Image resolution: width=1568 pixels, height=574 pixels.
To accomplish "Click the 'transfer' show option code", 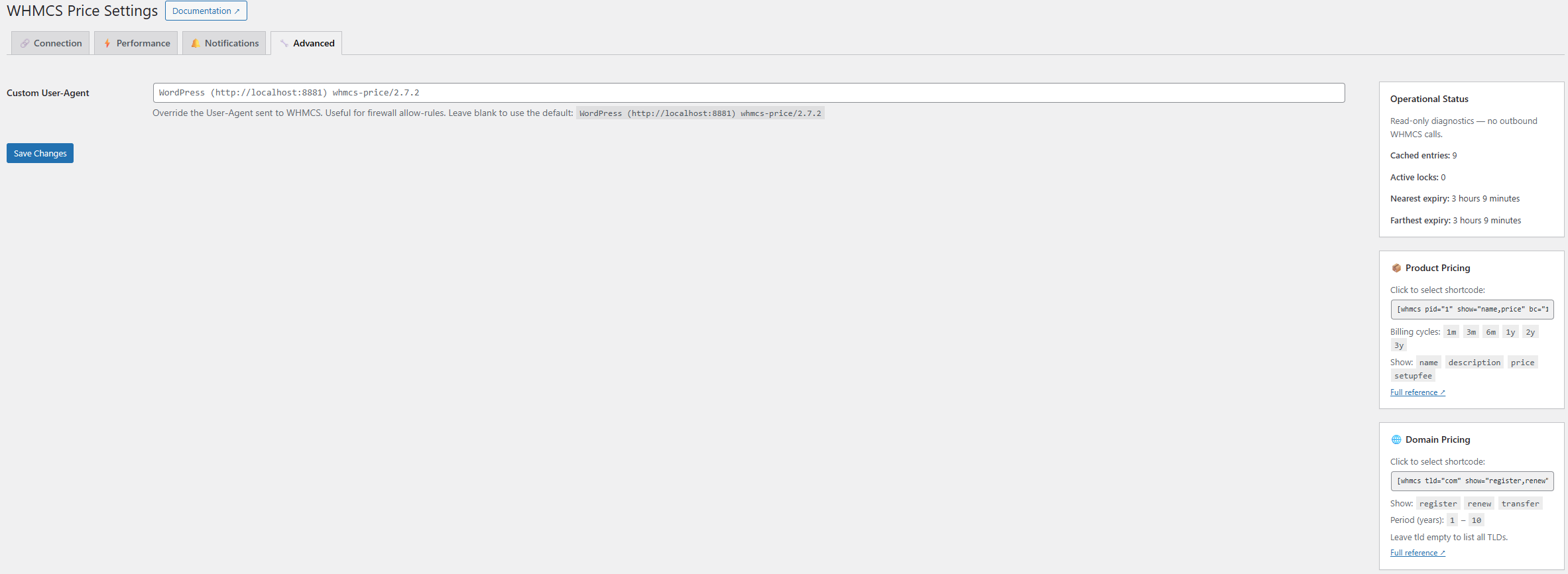I will [1520, 504].
